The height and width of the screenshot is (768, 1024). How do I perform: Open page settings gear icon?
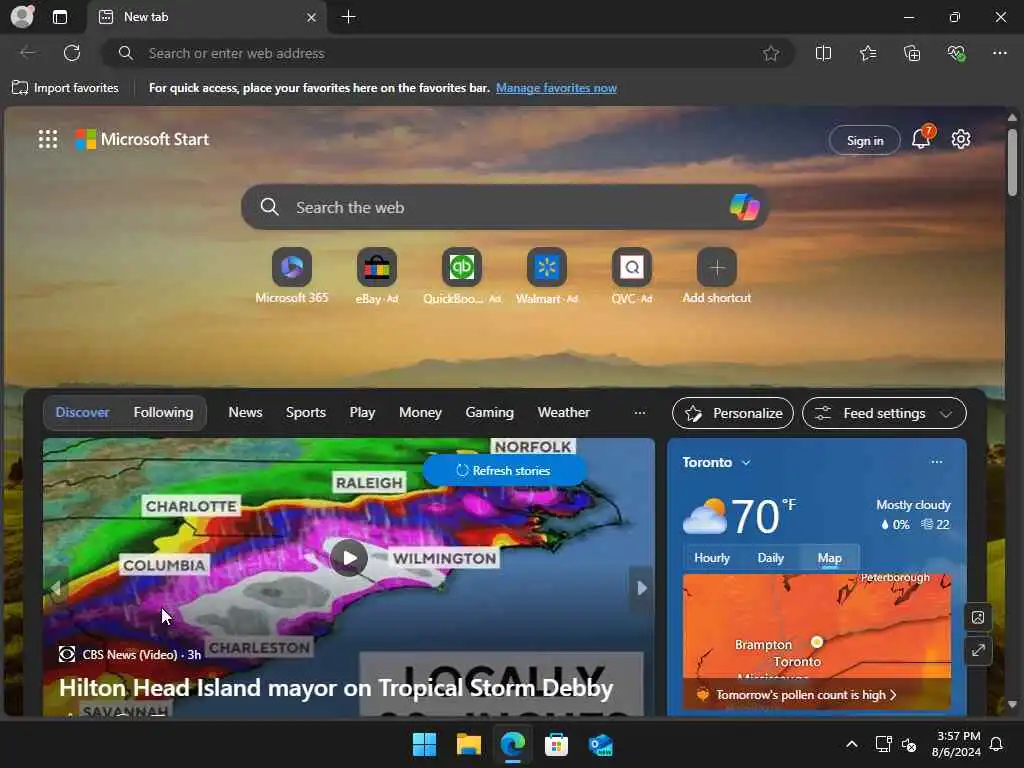pyautogui.click(x=961, y=139)
